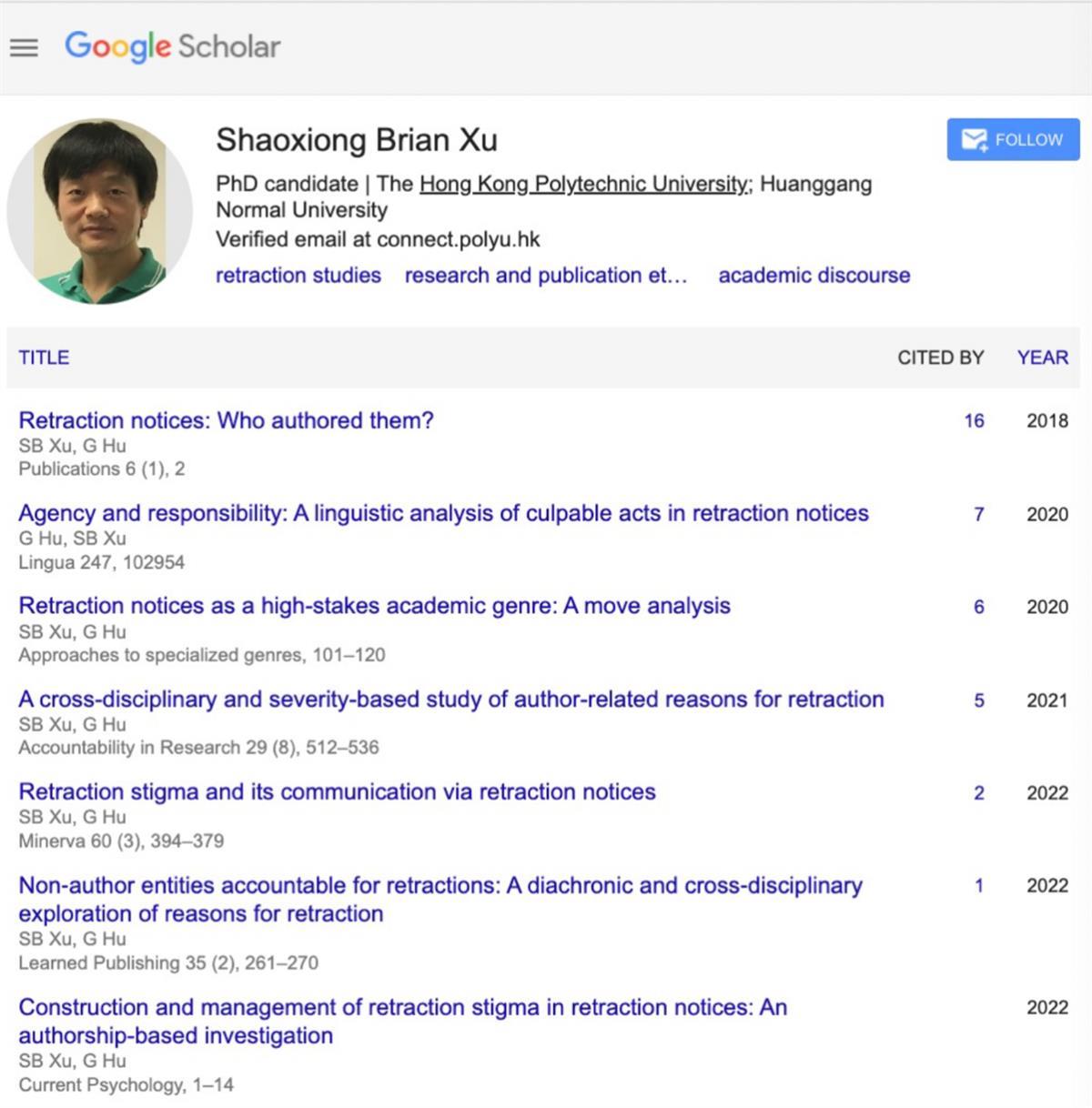Open 'Retraction notices as a high-stakes academic genre'
The image size is (1092, 1108).
(x=374, y=606)
